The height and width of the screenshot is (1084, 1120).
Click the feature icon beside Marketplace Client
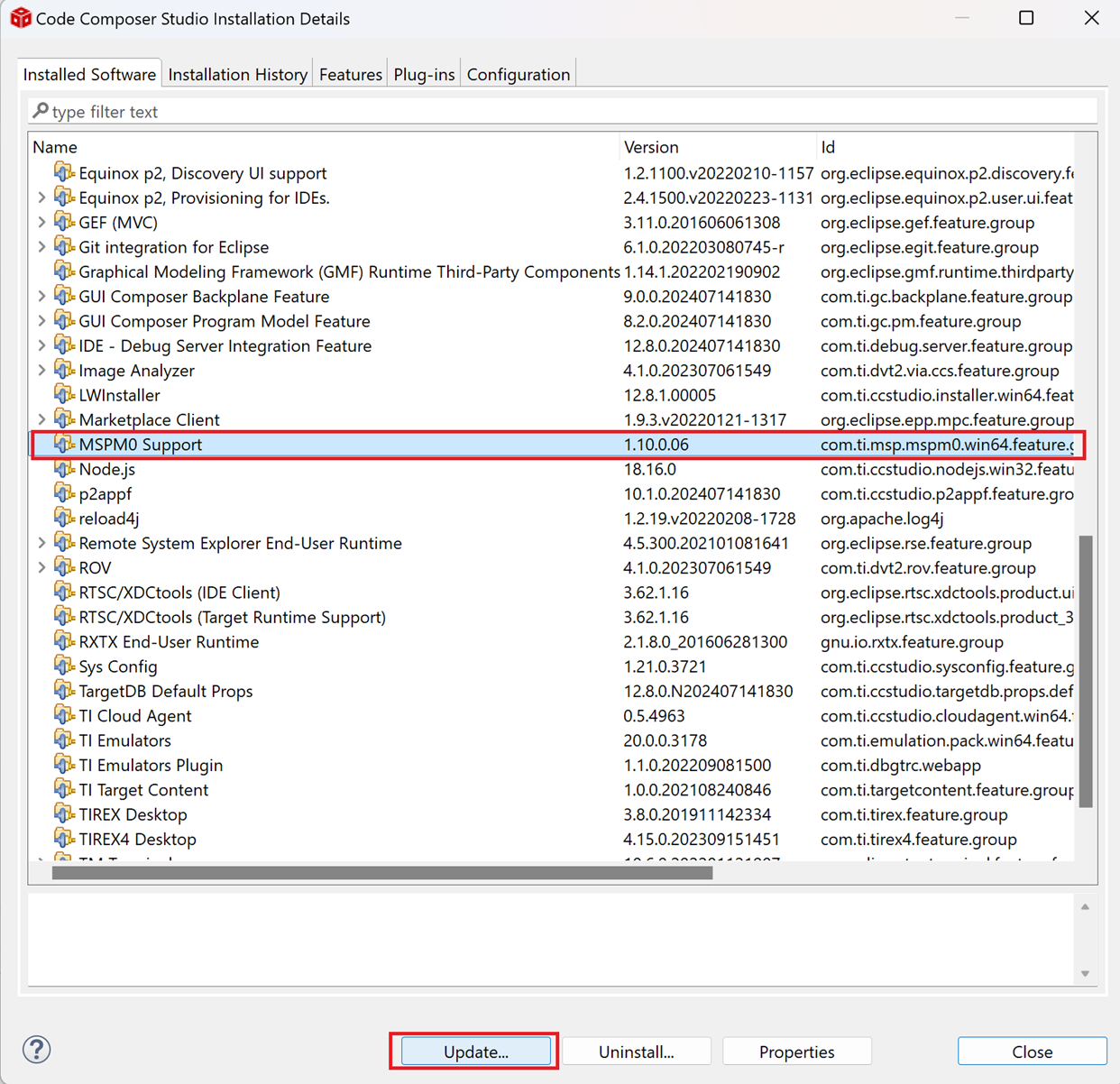[x=64, y=419]
